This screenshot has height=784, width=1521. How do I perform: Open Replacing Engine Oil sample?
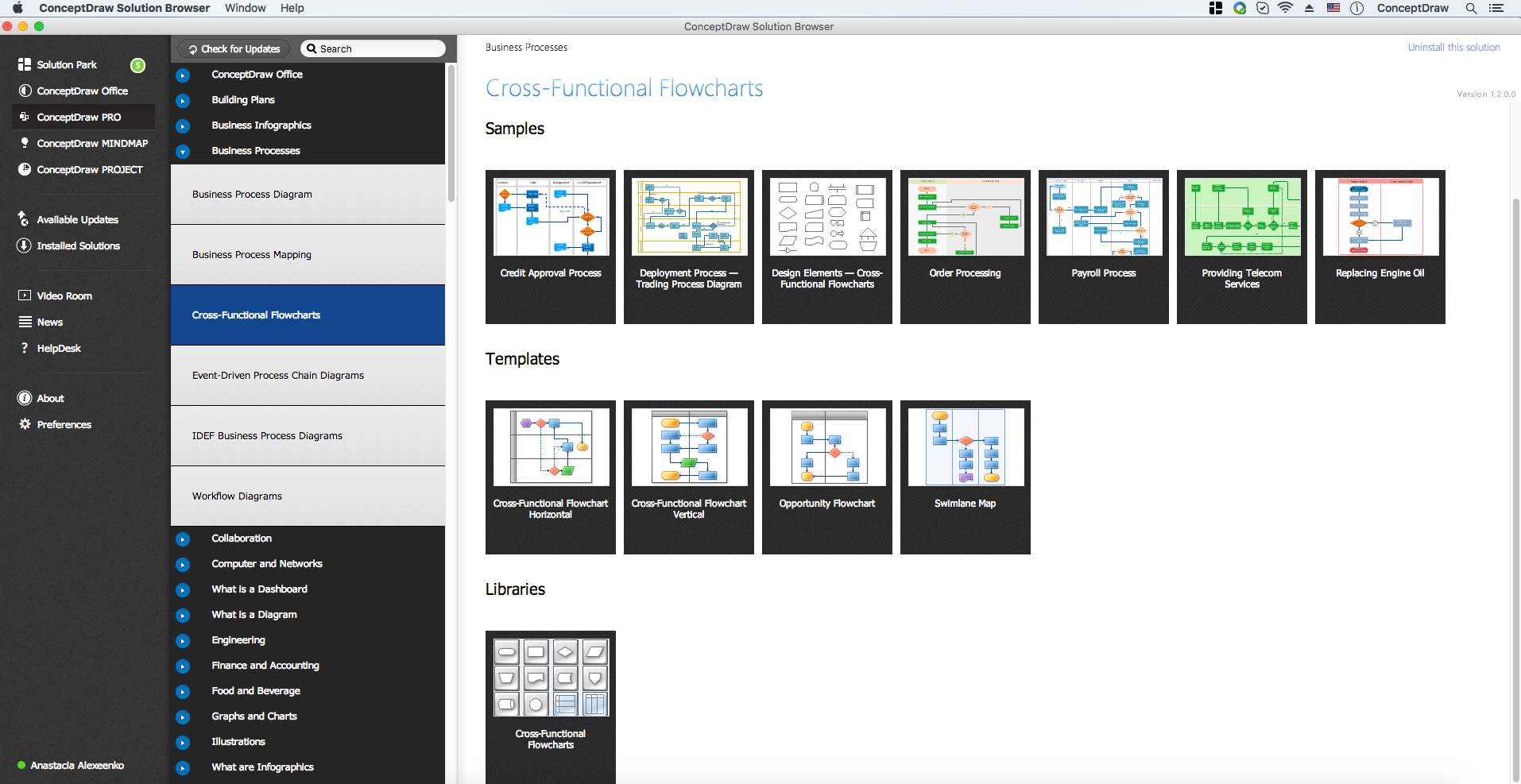pyautogui.click(x=1380, y=247)
